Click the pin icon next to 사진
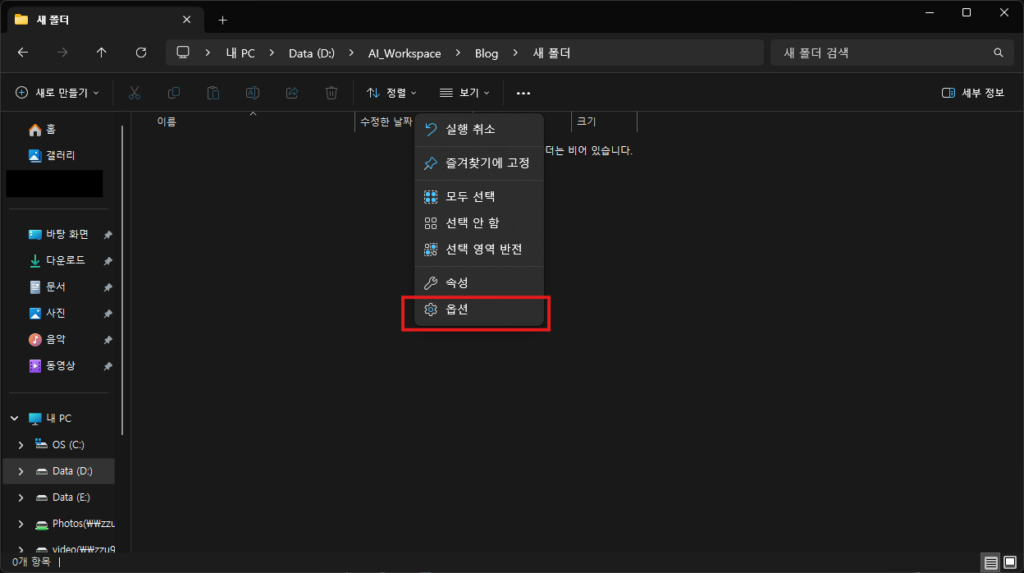Viewport: 1024px width, 573px height. 108,314
